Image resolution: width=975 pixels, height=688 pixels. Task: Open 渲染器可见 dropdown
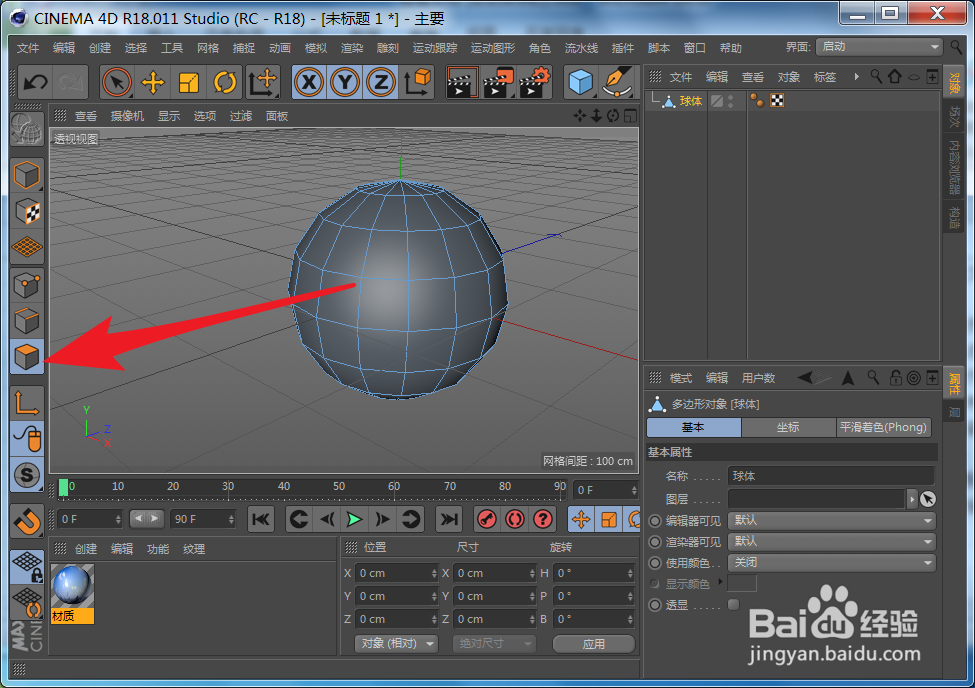click(x=832, y=541)
